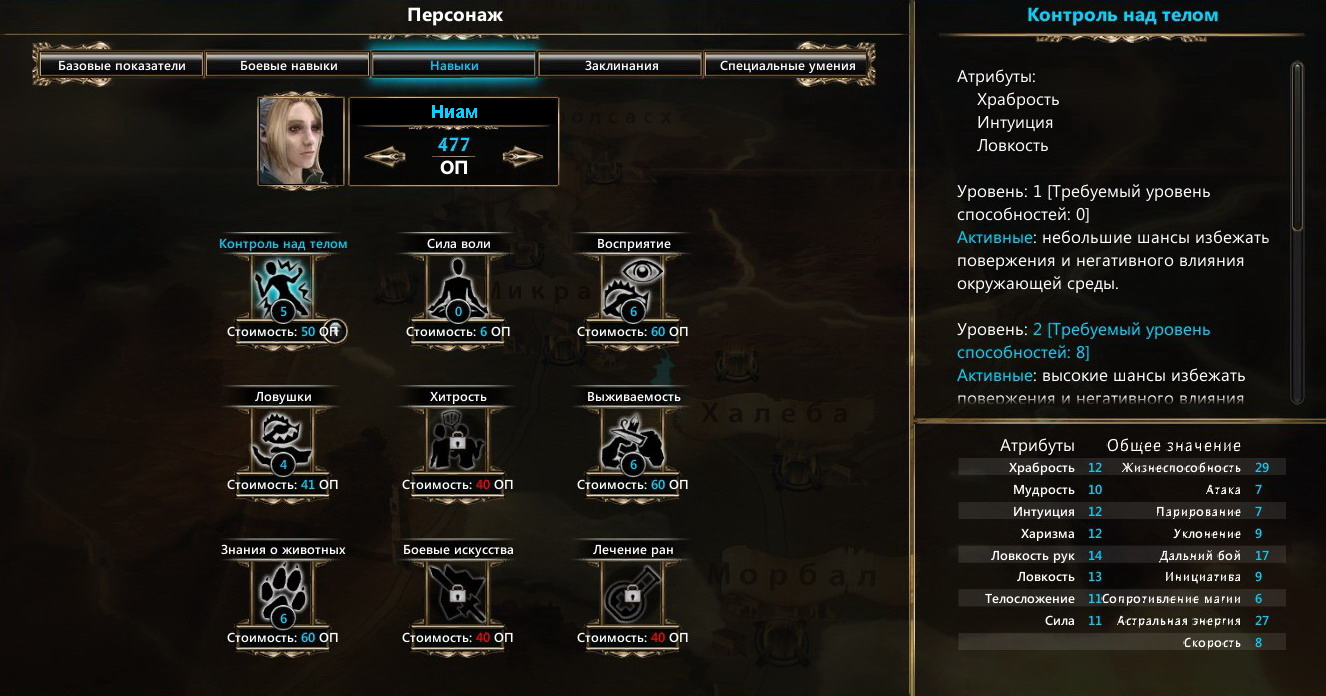Select the locked Хитрость skill icon
The image size is (1326, 696).
(x=458, y=440)
